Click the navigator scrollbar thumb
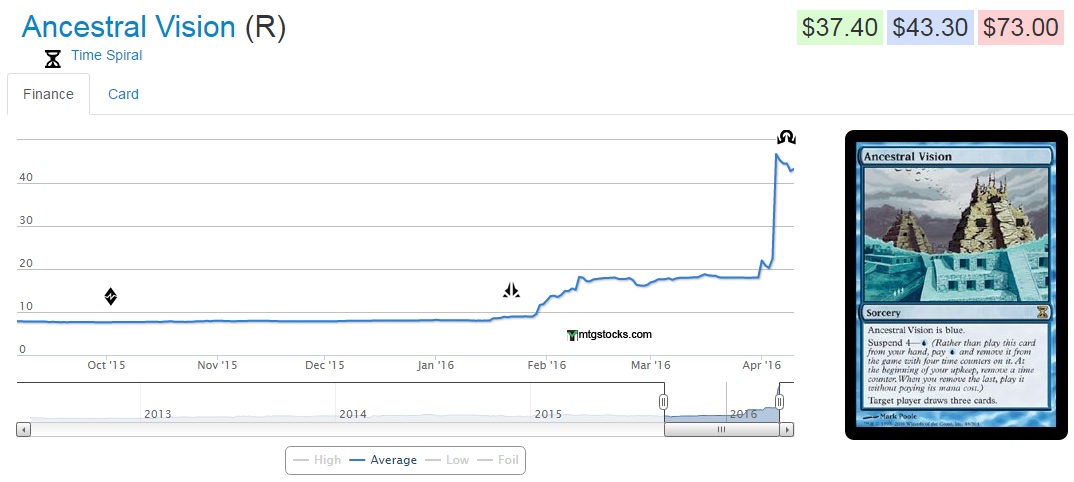The image size is (1074, 482). (720, 430)
